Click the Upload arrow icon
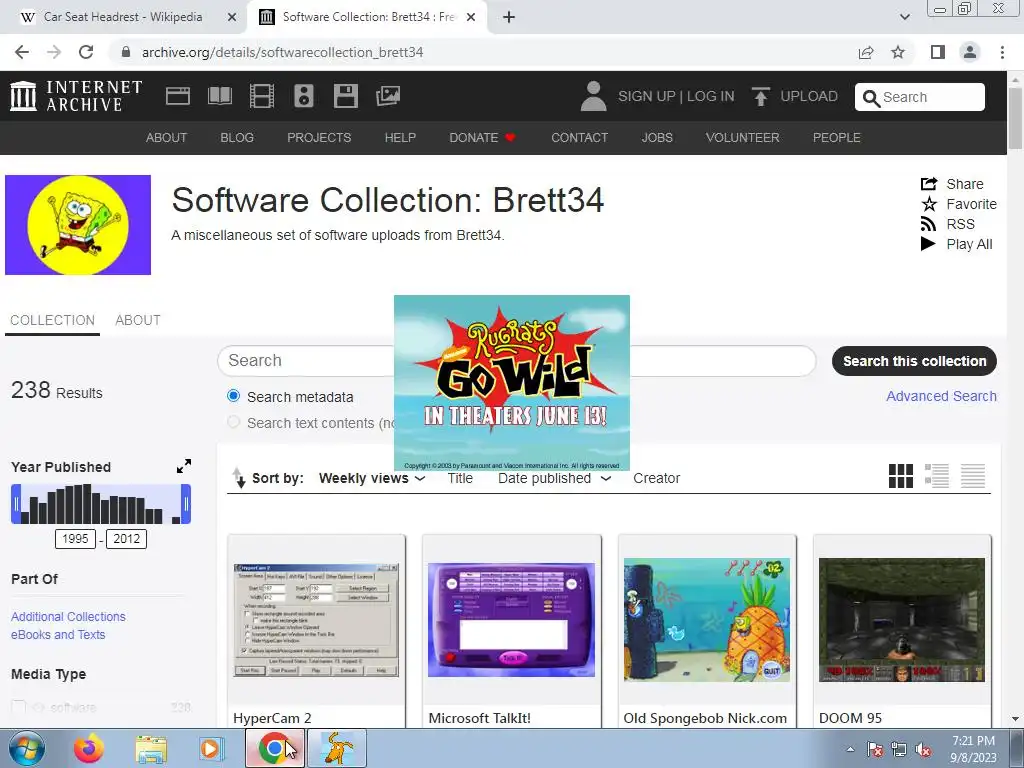 [760, 96]
